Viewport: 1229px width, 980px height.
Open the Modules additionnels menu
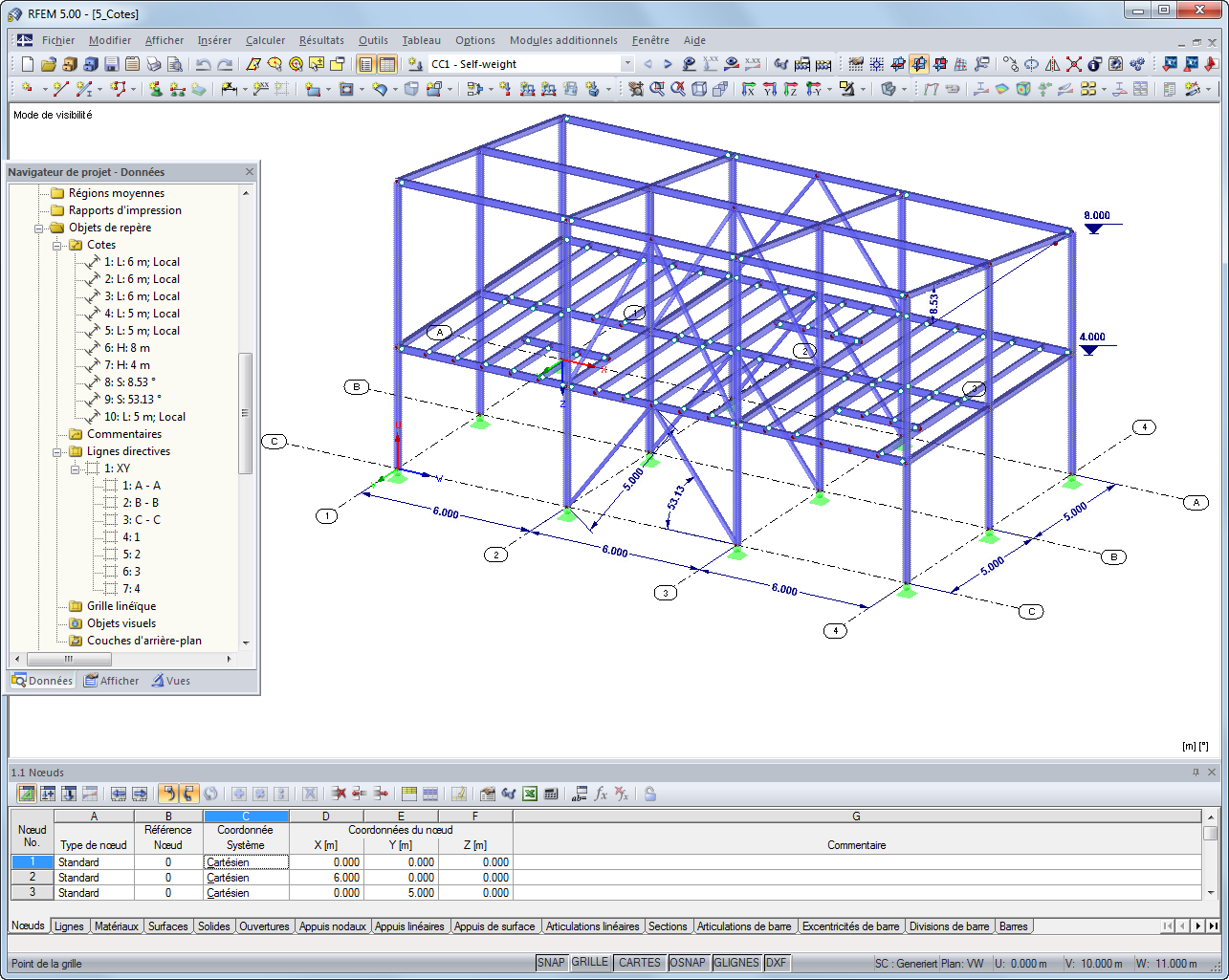[x=563, y=40]
